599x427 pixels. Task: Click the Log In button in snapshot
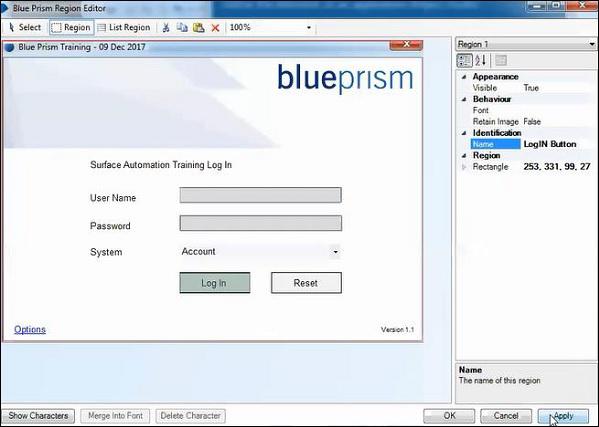point(215,283)
